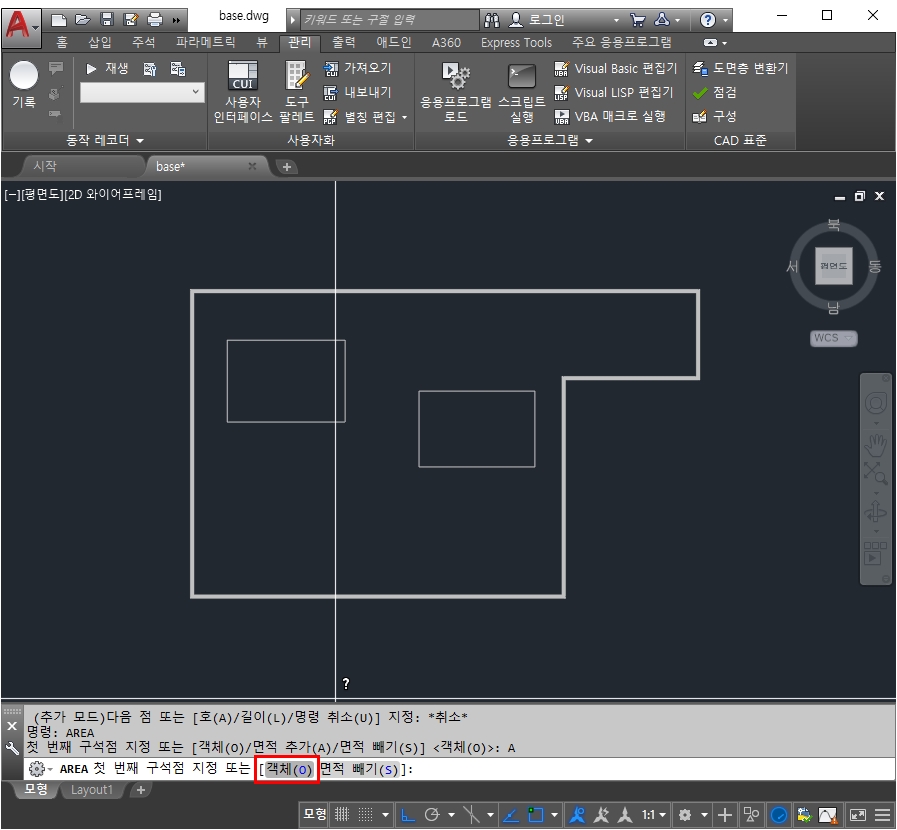Click the 재생 play button
This screenshot has height=830, width=897.
pos(107,69)
